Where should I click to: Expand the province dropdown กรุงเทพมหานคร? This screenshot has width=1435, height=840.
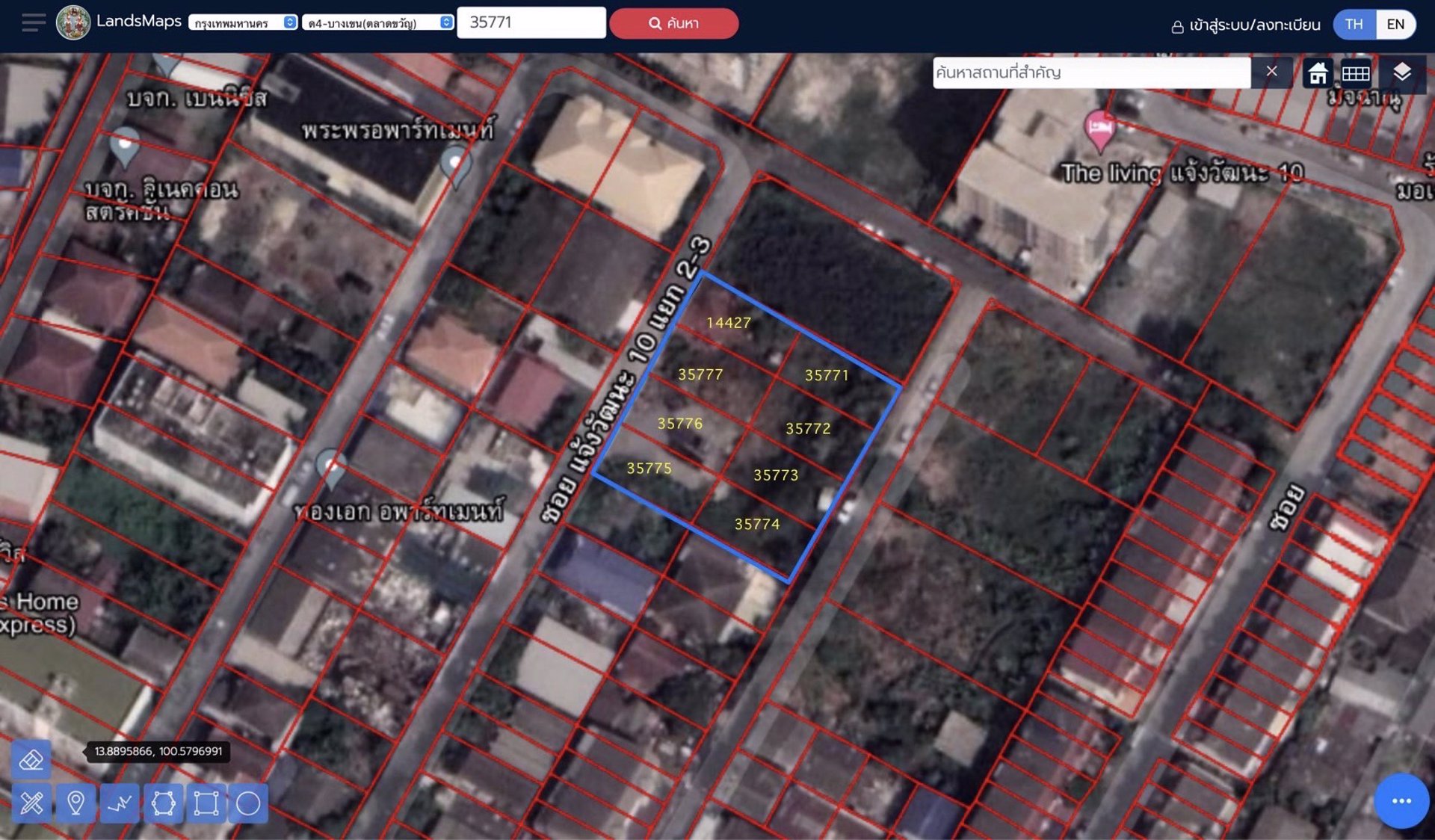[243, 23]
